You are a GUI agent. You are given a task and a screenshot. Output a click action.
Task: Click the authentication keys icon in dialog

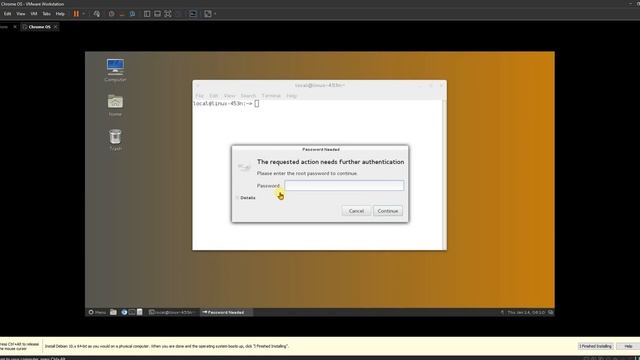(x=244, y=167)
